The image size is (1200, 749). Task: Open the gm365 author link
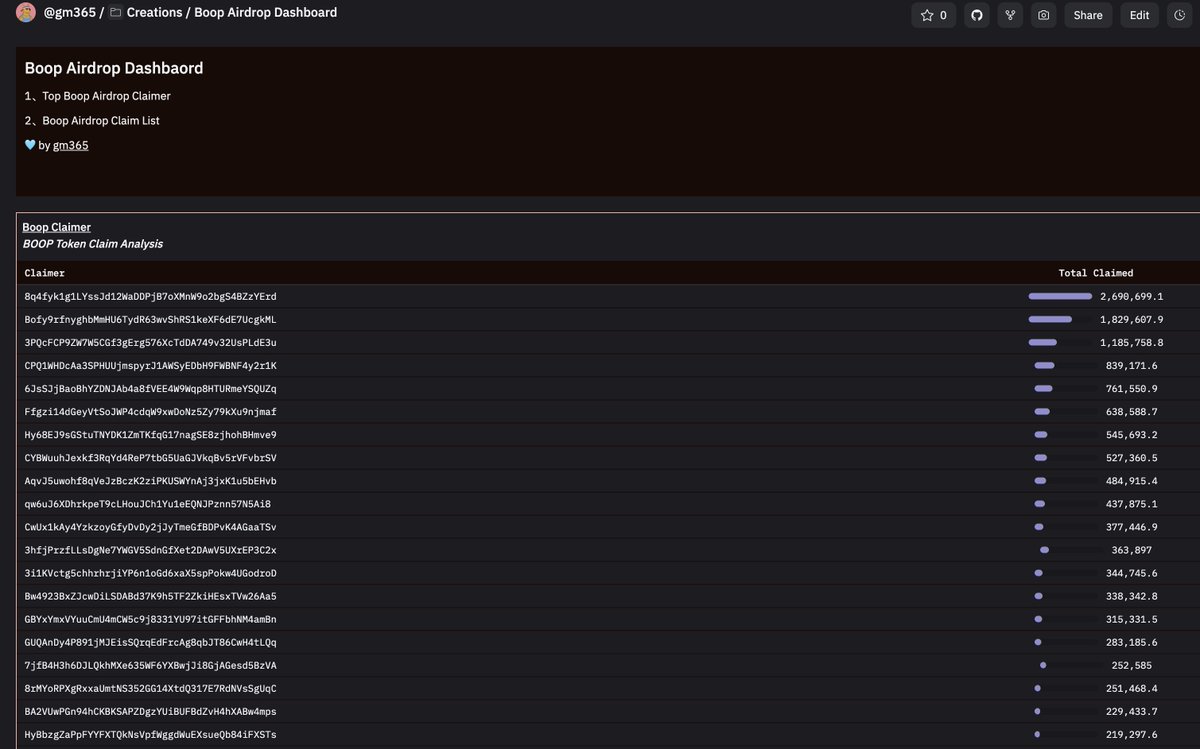[x=70, y=146]
